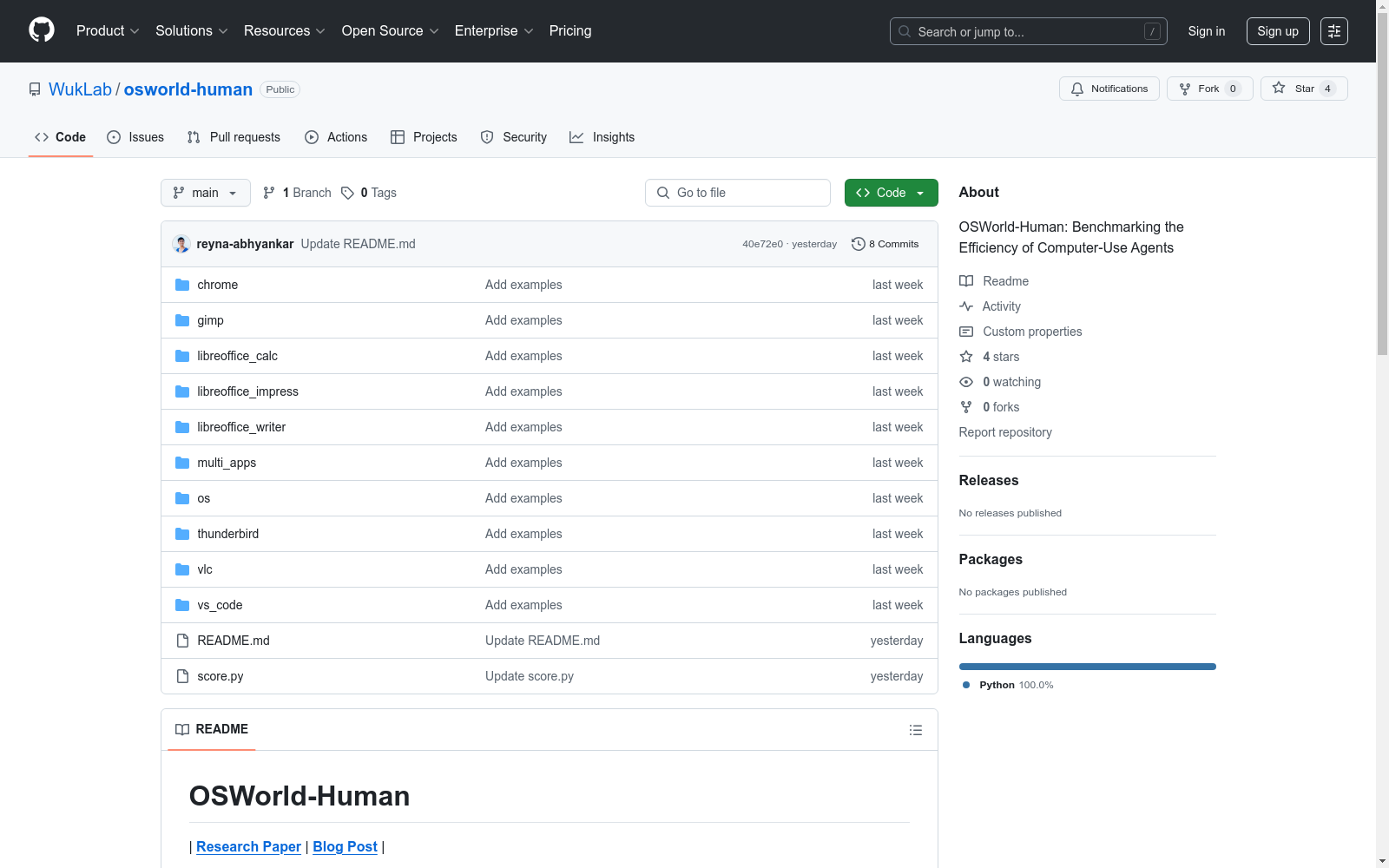
Task: Click the chrome folder icon
Action: (x=182, y=285)
